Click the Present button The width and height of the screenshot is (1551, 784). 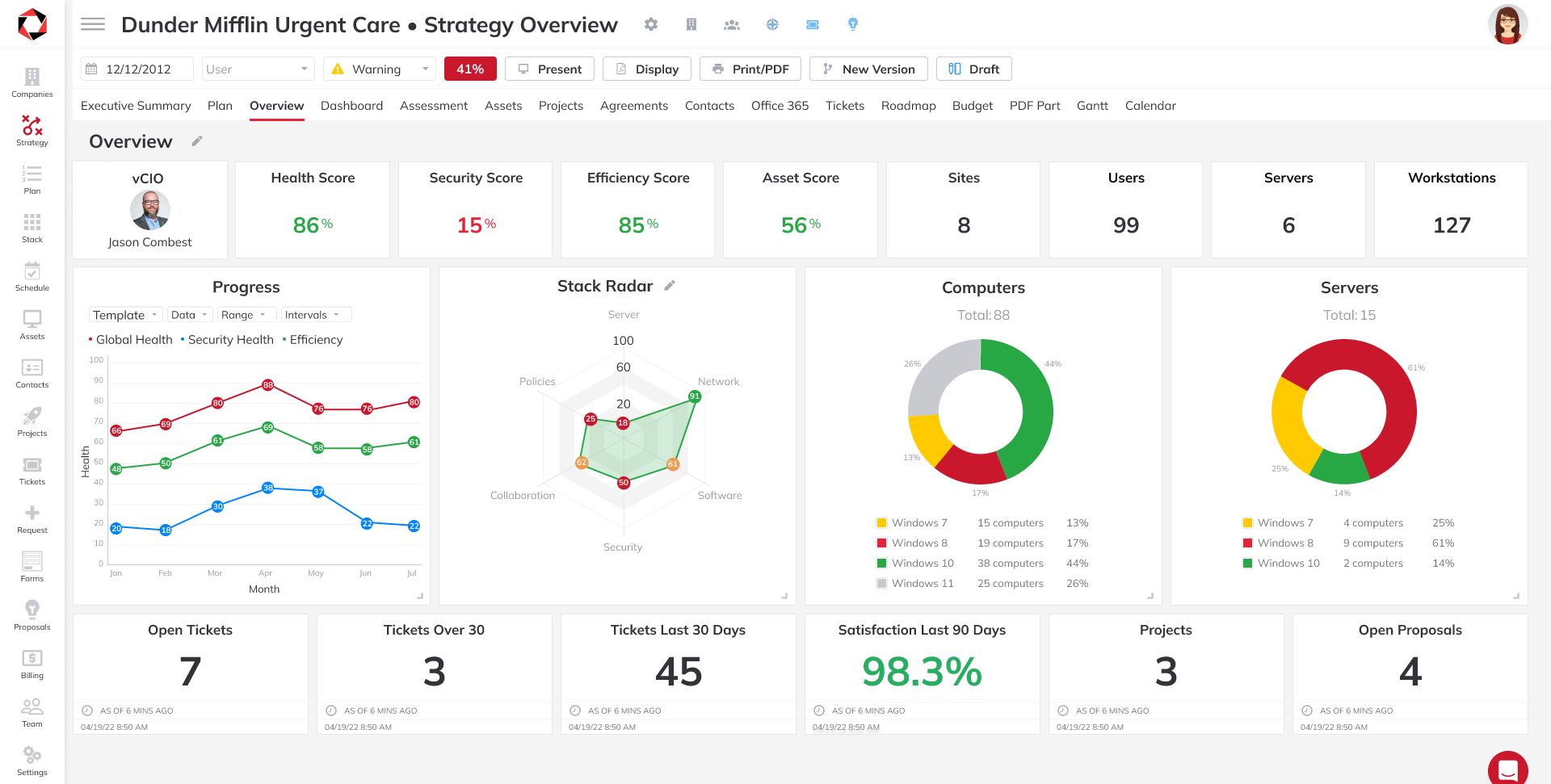click(x=549, y=69)
